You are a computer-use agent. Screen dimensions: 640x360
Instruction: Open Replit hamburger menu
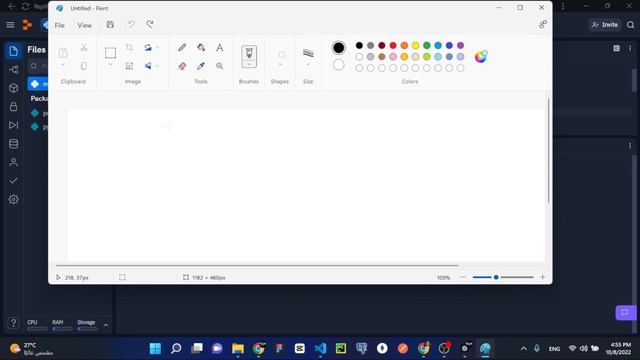10,25
